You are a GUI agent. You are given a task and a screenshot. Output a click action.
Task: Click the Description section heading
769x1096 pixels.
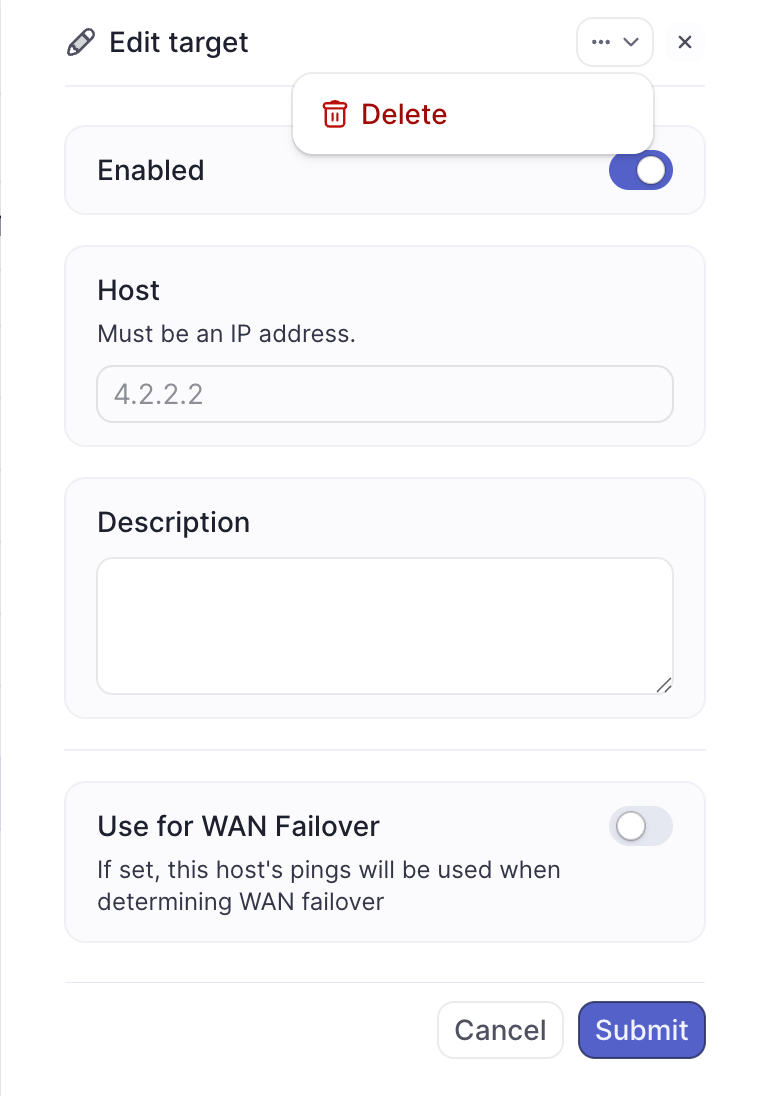[x=173, y=522]
